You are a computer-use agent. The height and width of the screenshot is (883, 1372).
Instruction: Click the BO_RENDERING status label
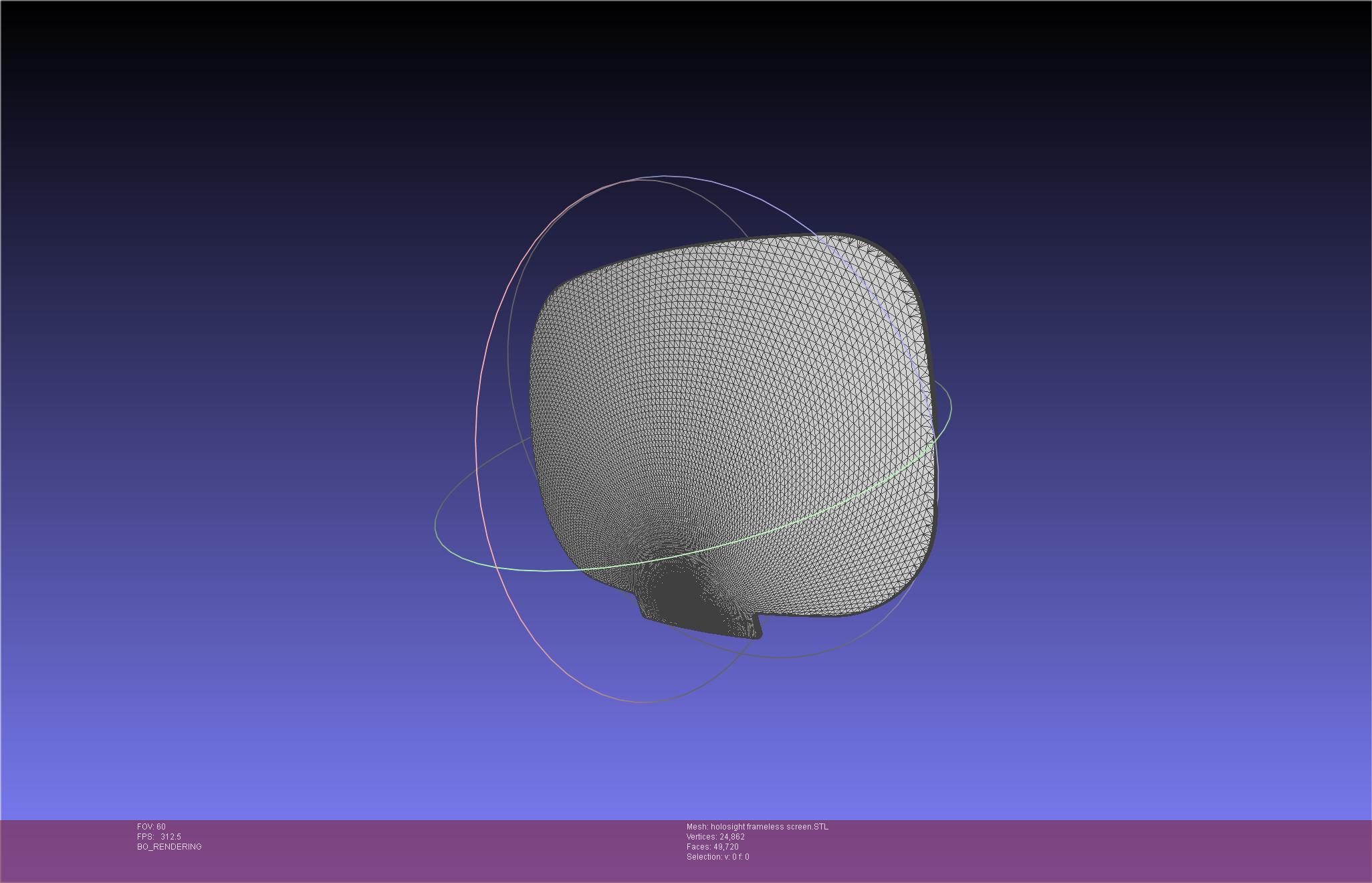tap(169, 847)
